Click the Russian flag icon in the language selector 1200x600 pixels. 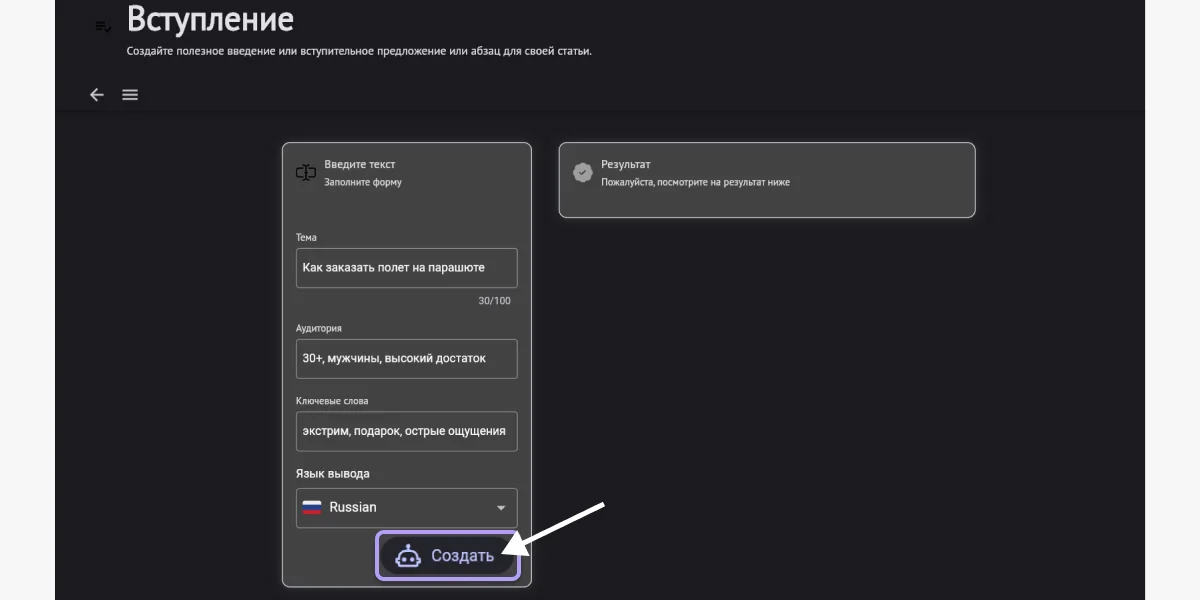tap(312, 508)
